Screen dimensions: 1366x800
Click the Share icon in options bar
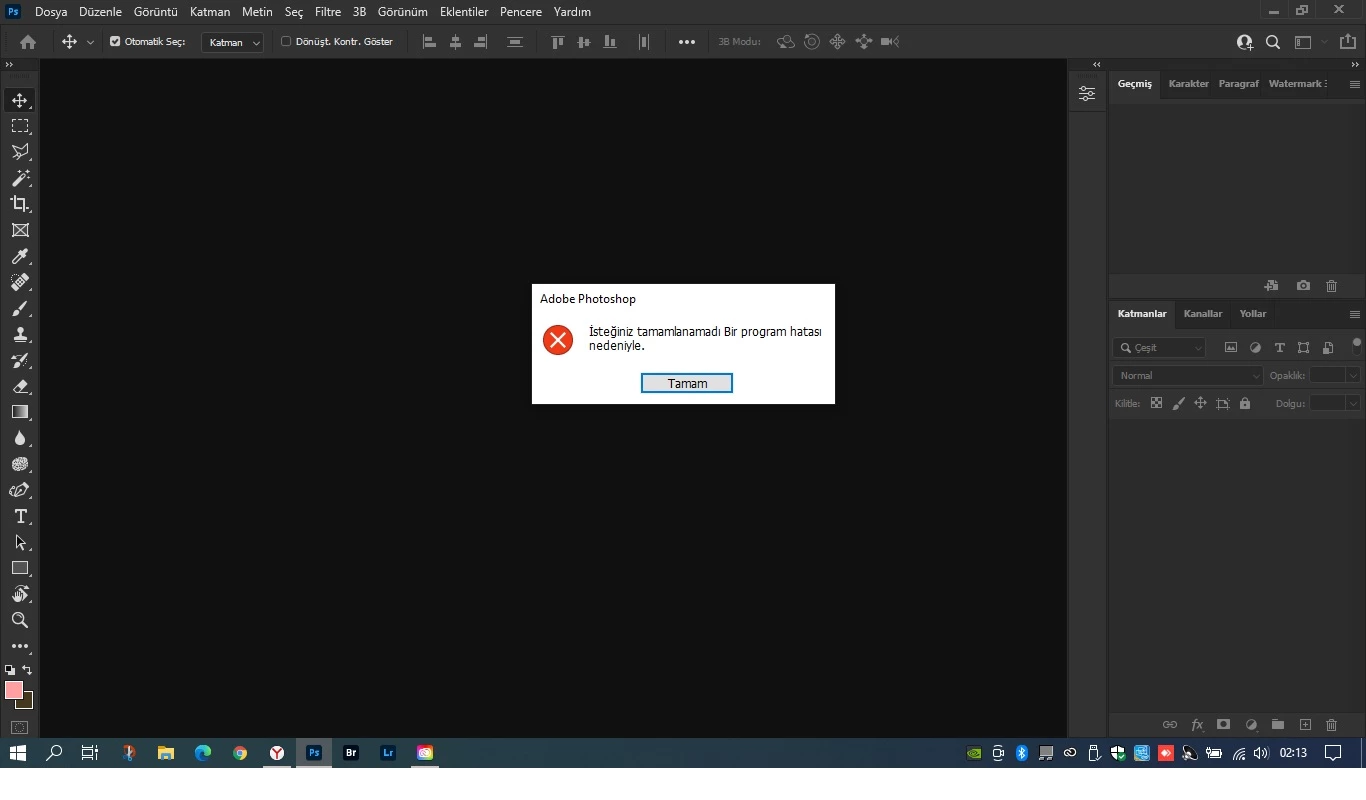point(1347,42)
